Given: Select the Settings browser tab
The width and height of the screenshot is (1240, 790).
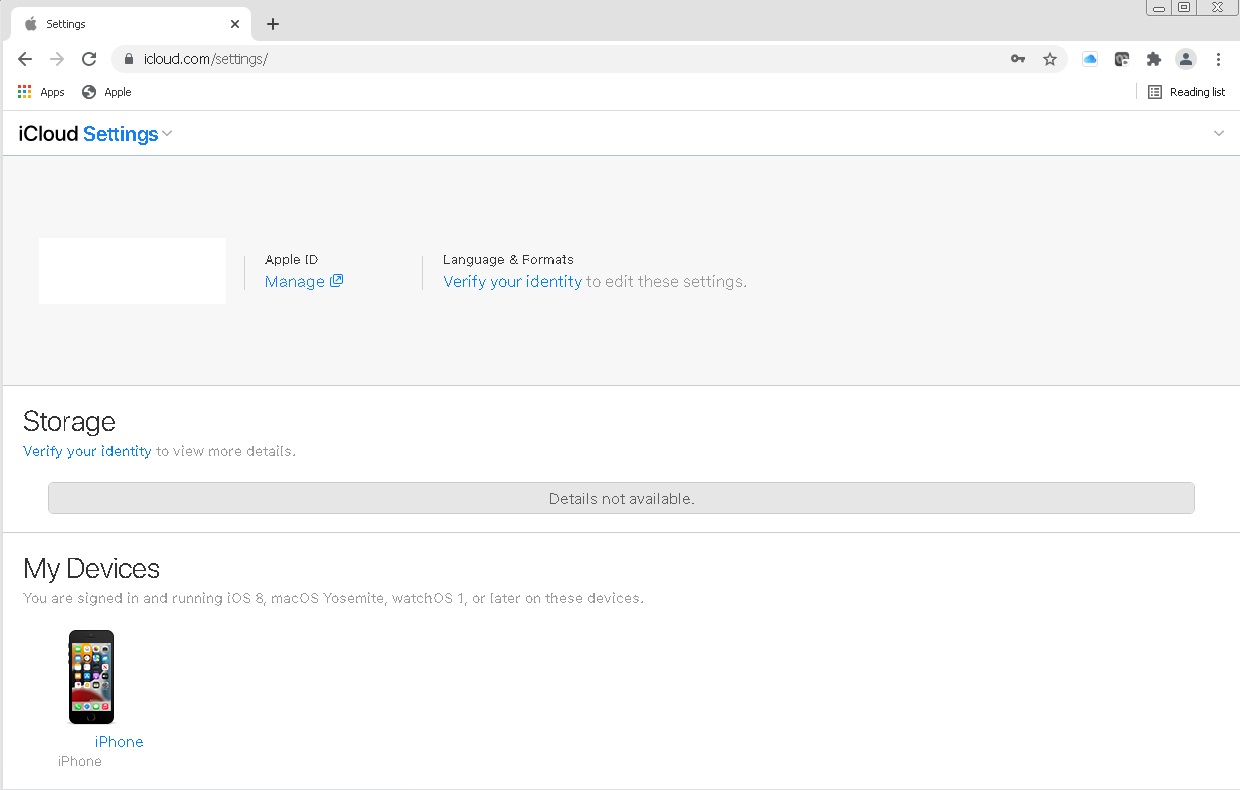Looking at the screenshot, I should (130, 24).
